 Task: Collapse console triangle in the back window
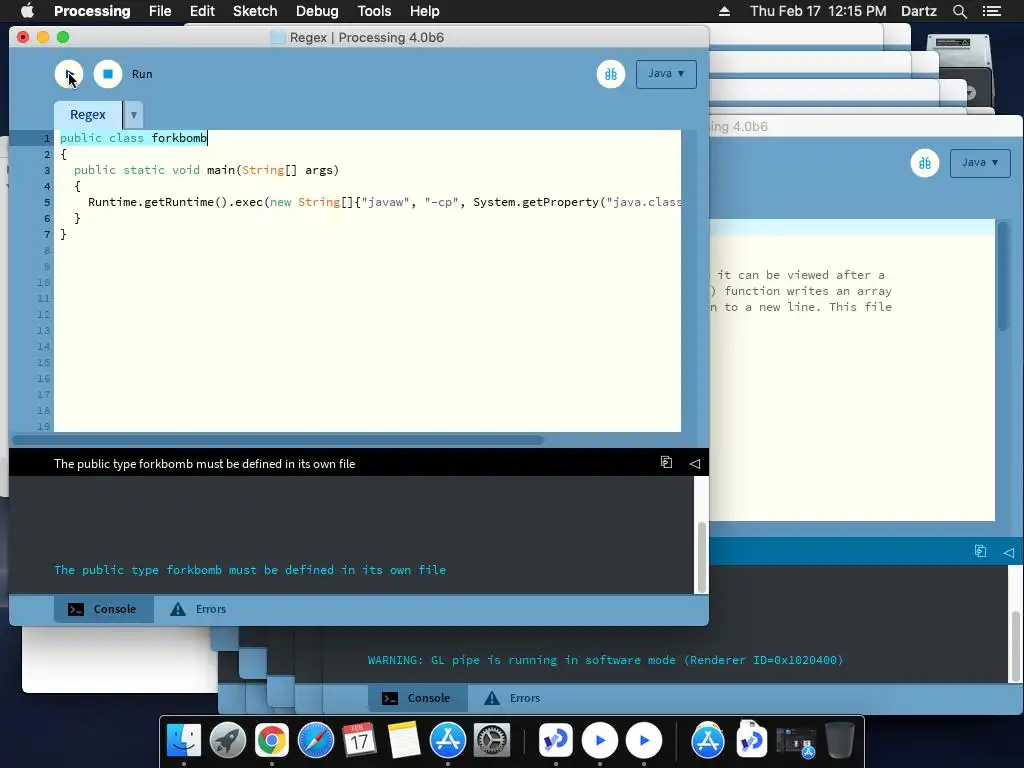point(1008,552)
